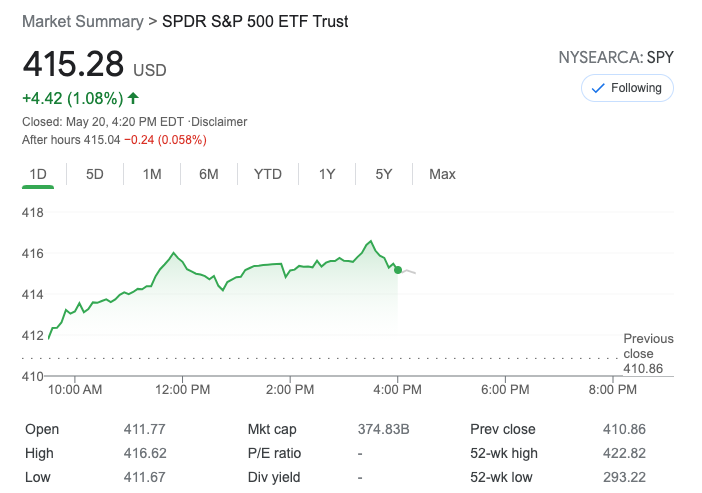The image size is (702, 493).
Task: Click the green closing-price dot on chart
Action: [x=398, y=270]
